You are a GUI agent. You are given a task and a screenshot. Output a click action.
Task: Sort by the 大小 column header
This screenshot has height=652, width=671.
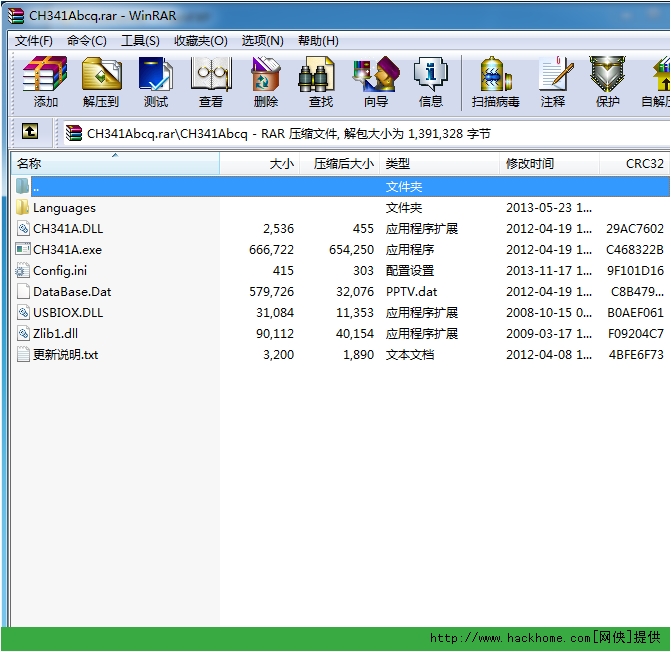[259, 163]
